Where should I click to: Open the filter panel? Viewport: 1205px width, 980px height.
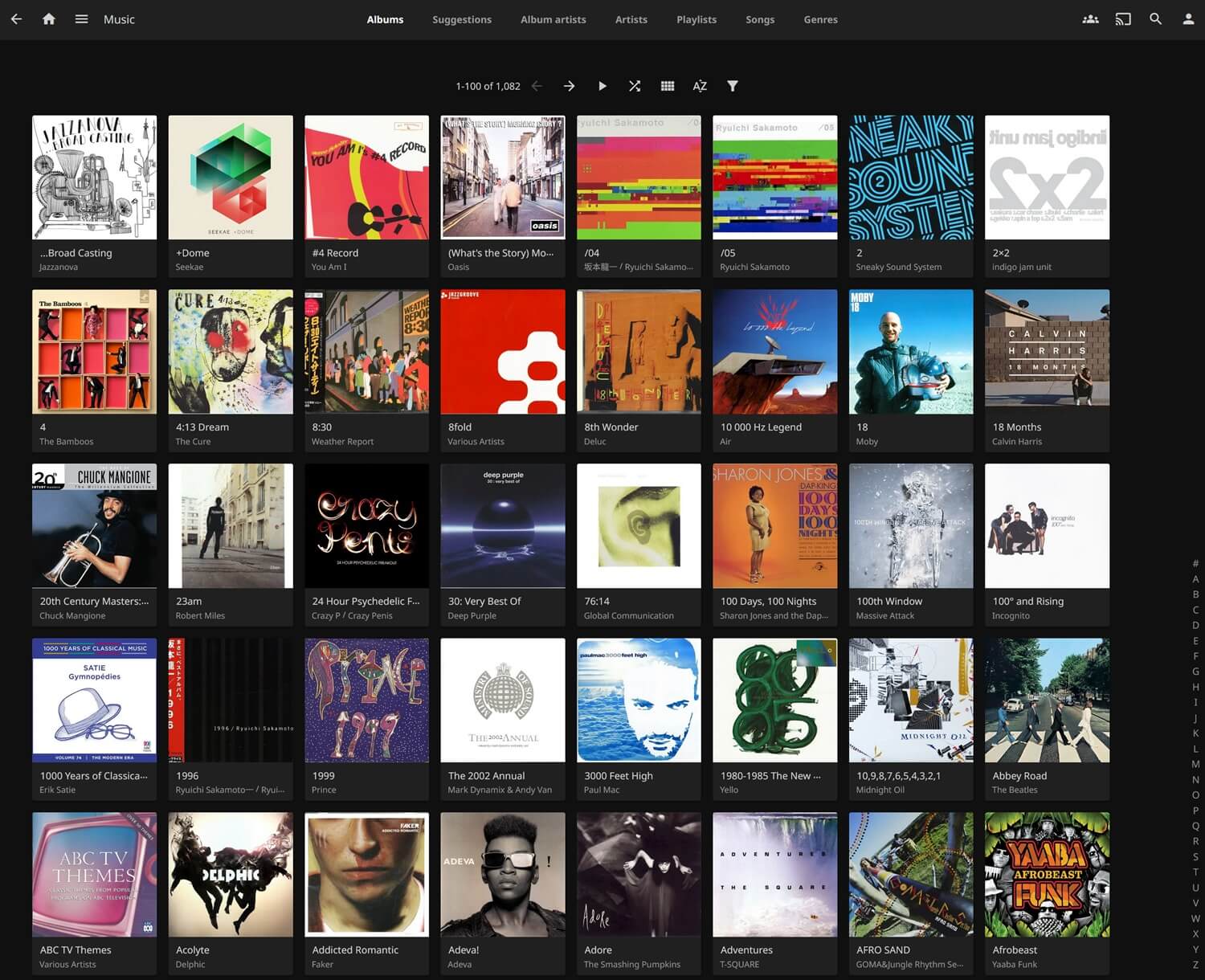[x=732, y=85]
